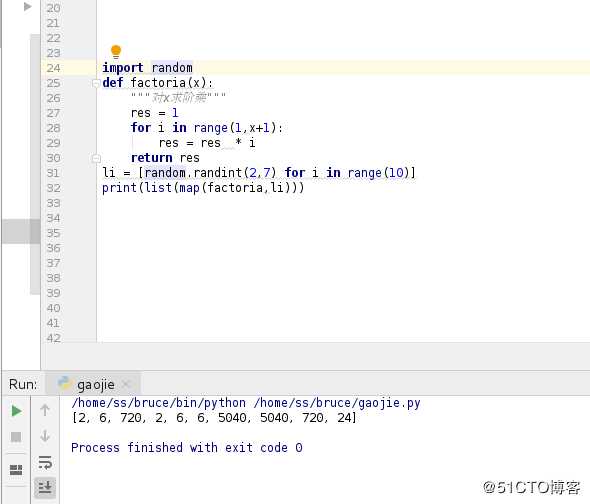Screen dimensions: 590x504
Task: Go down the stack trace arrow
Action: (x=45, y=436)
